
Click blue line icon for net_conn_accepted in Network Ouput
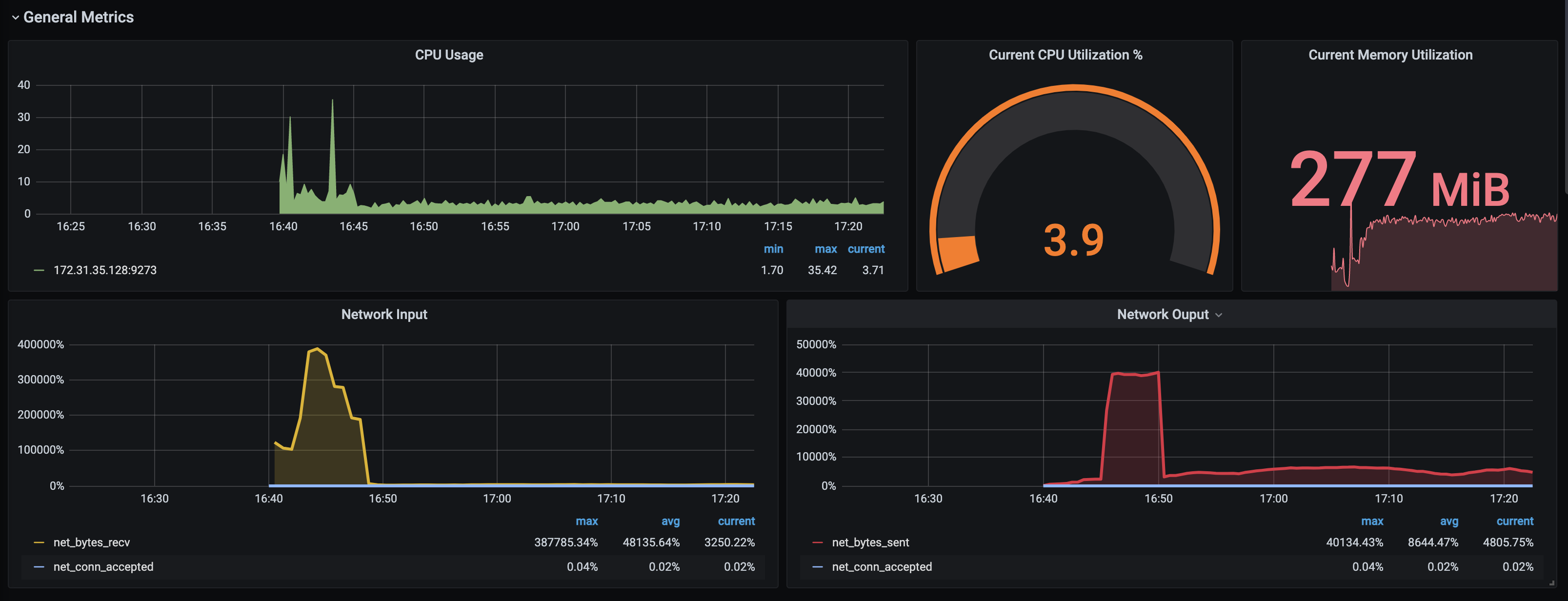click(x=818, y=566)
